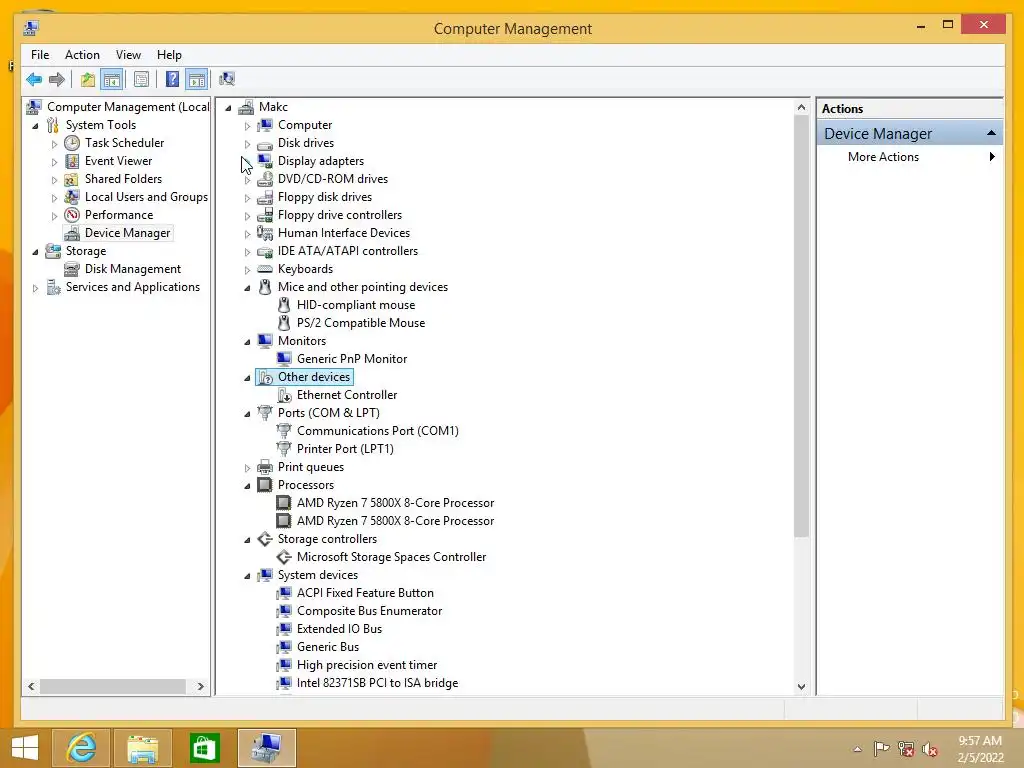
Task: Open Windows Store from taskbar
Action: [x=204, y=748]
